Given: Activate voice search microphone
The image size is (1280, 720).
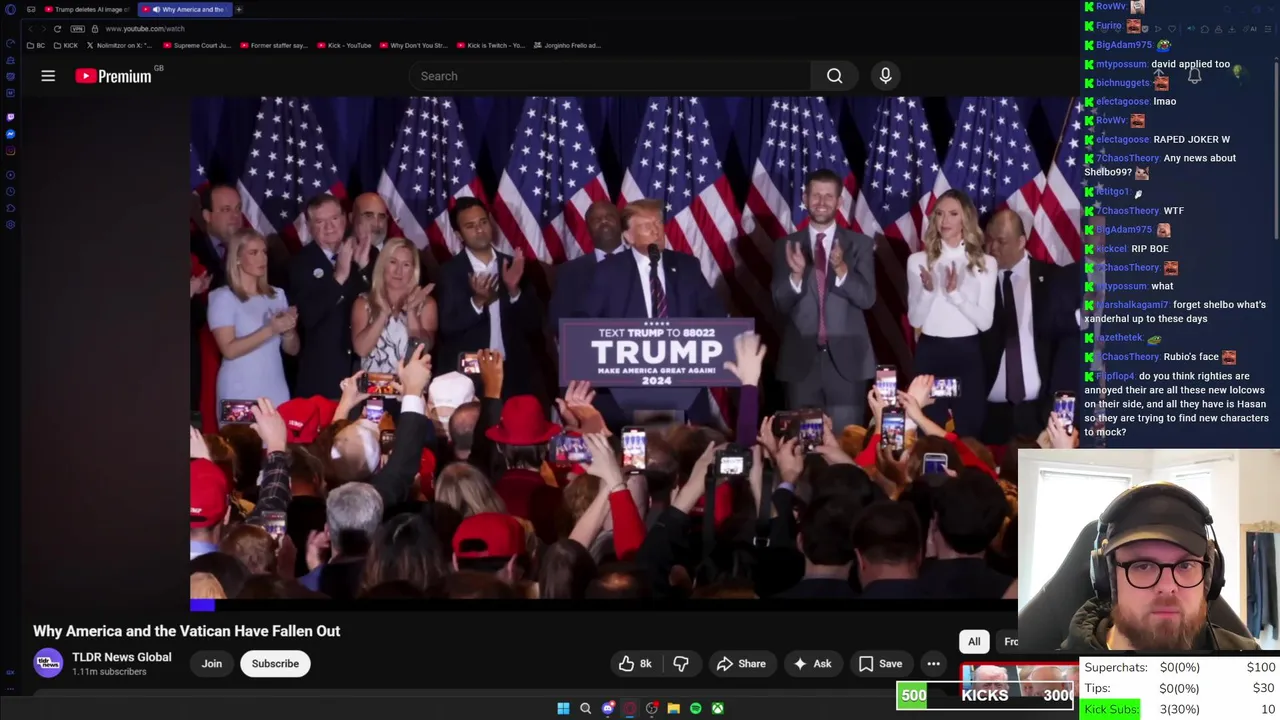Looking at the screenshot, I should click(885, 76).
